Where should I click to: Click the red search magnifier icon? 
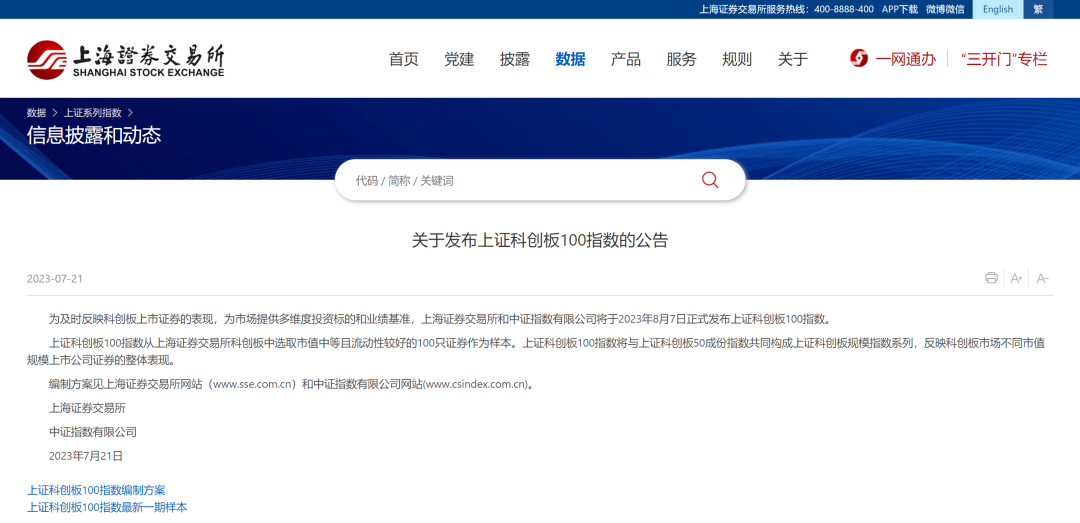tap(710, 180)
